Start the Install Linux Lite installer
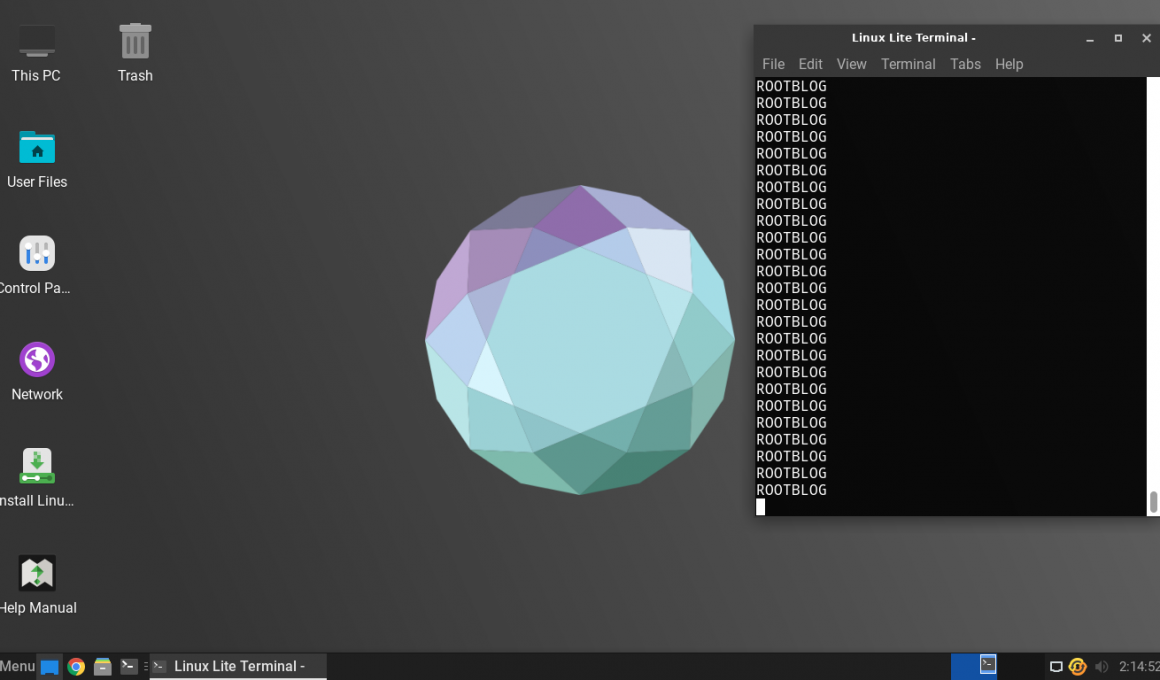Screen dimensions: 1160x680 pos(37,466)
